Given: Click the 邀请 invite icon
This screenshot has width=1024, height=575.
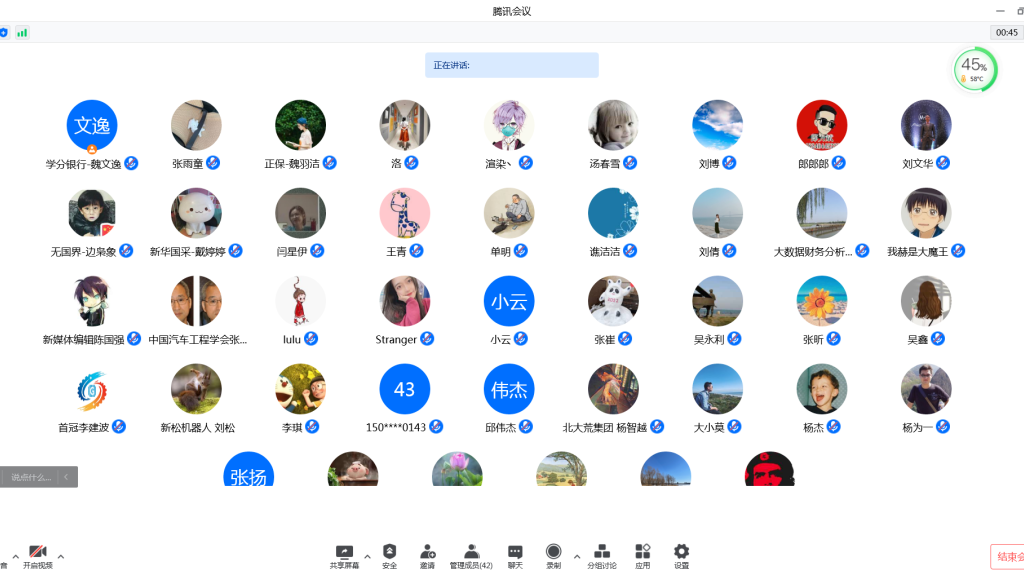Looking at the screenshot, I should [x=427, y=552].
